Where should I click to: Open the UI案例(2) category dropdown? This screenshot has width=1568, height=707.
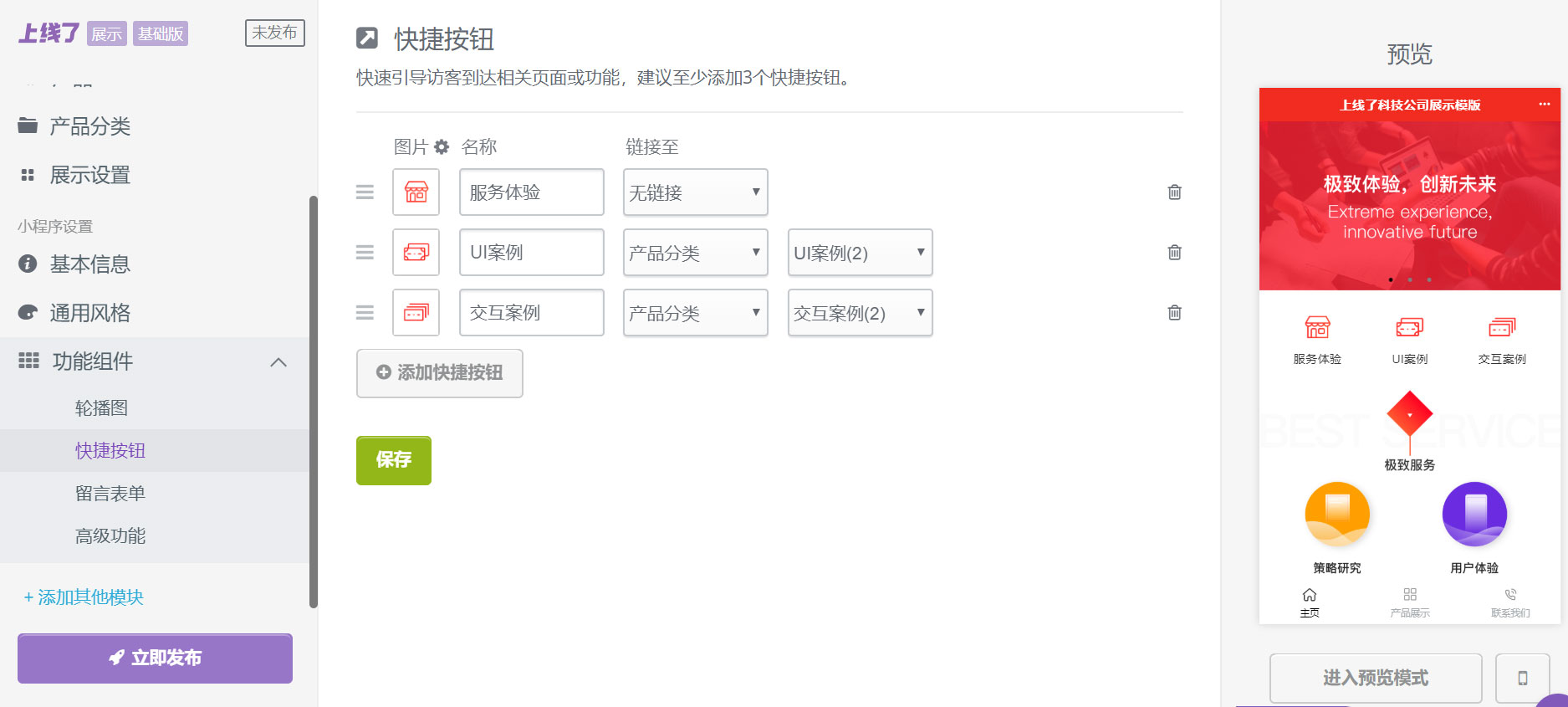(x=860, y=253)
